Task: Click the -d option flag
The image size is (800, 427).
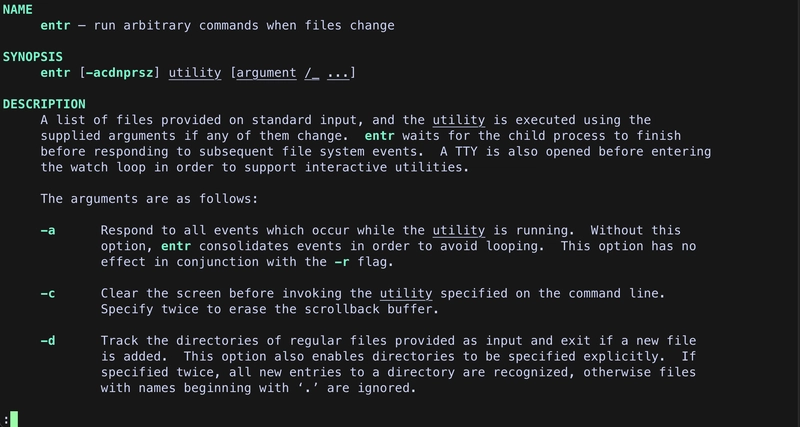Action: pyautogui.click(x=48, y=341)
